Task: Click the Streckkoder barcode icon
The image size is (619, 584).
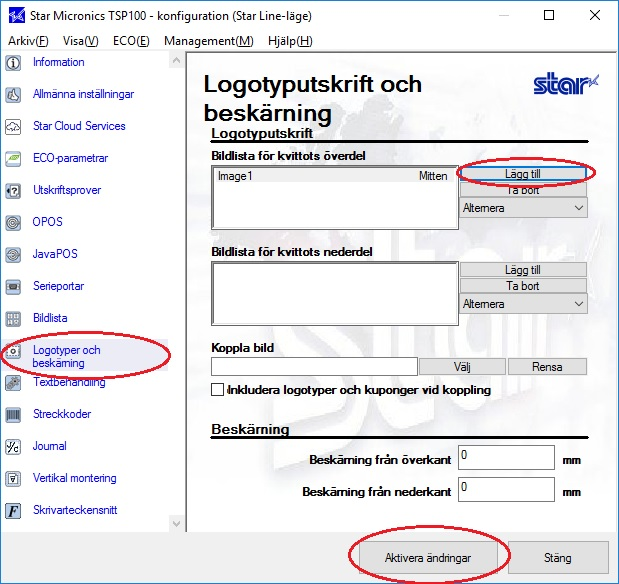Action: coord(13,415)
